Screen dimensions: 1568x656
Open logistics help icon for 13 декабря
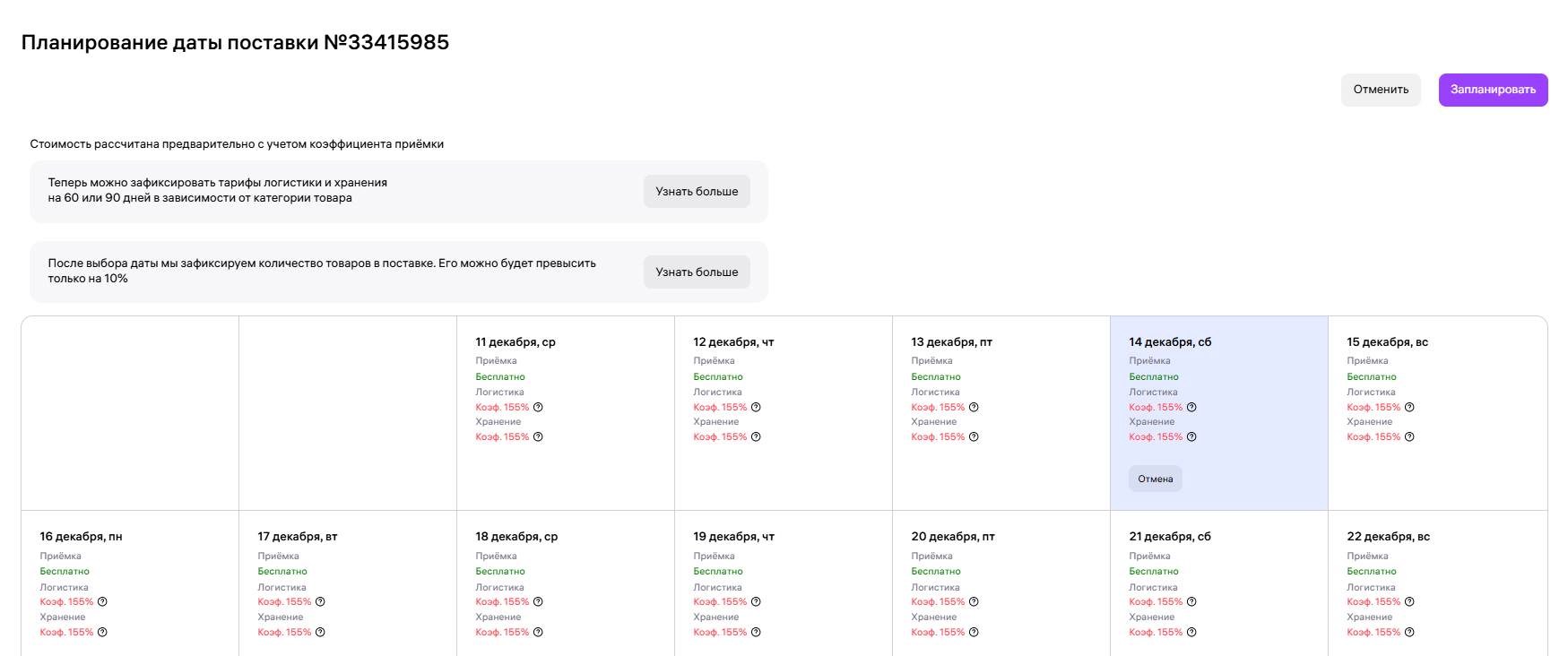(x=974, y=408)
